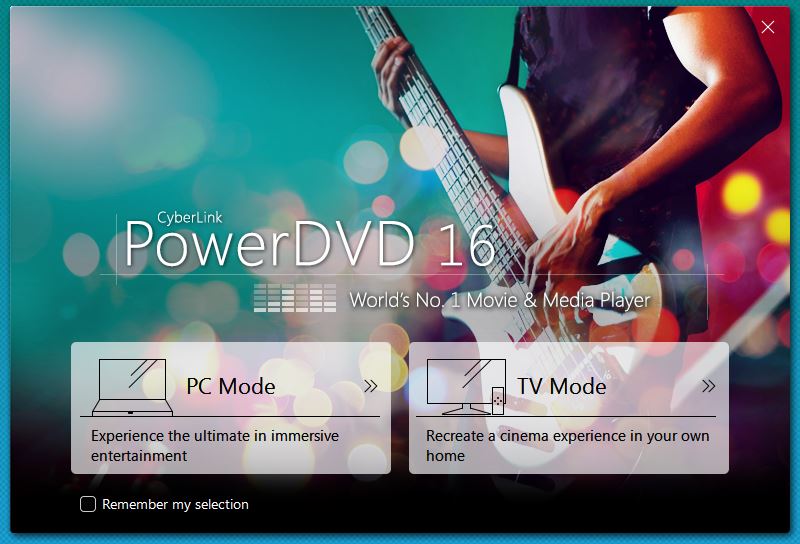Click 'Recreate a cinema experience' description text

coord(567,446)
